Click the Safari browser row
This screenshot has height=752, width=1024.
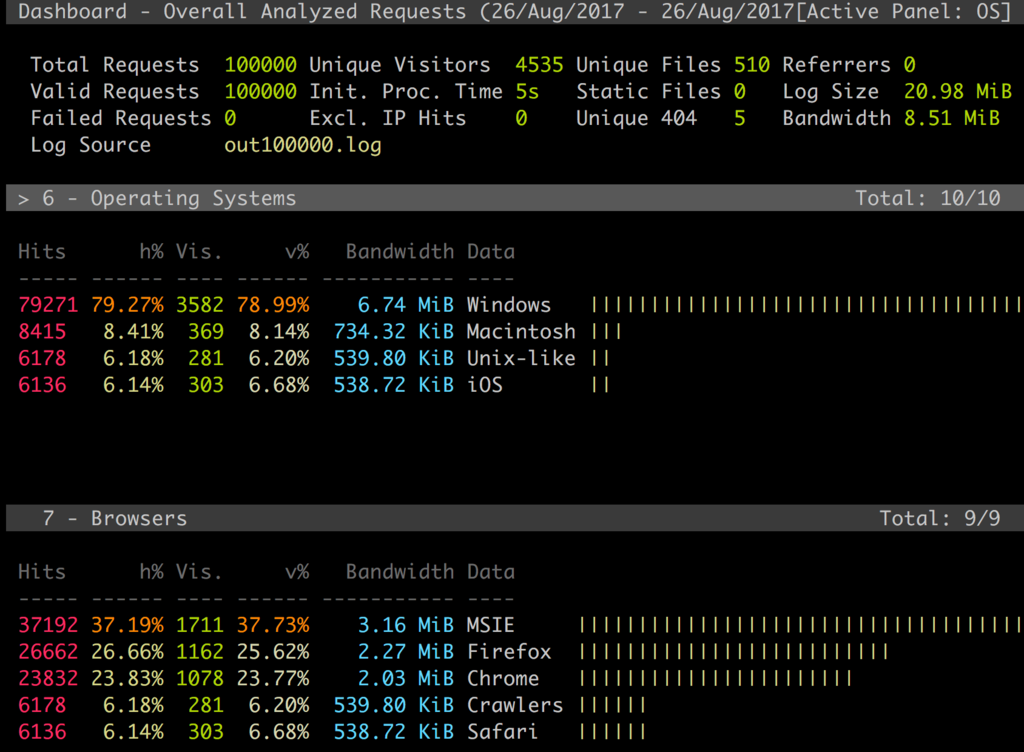coord(332,732)
